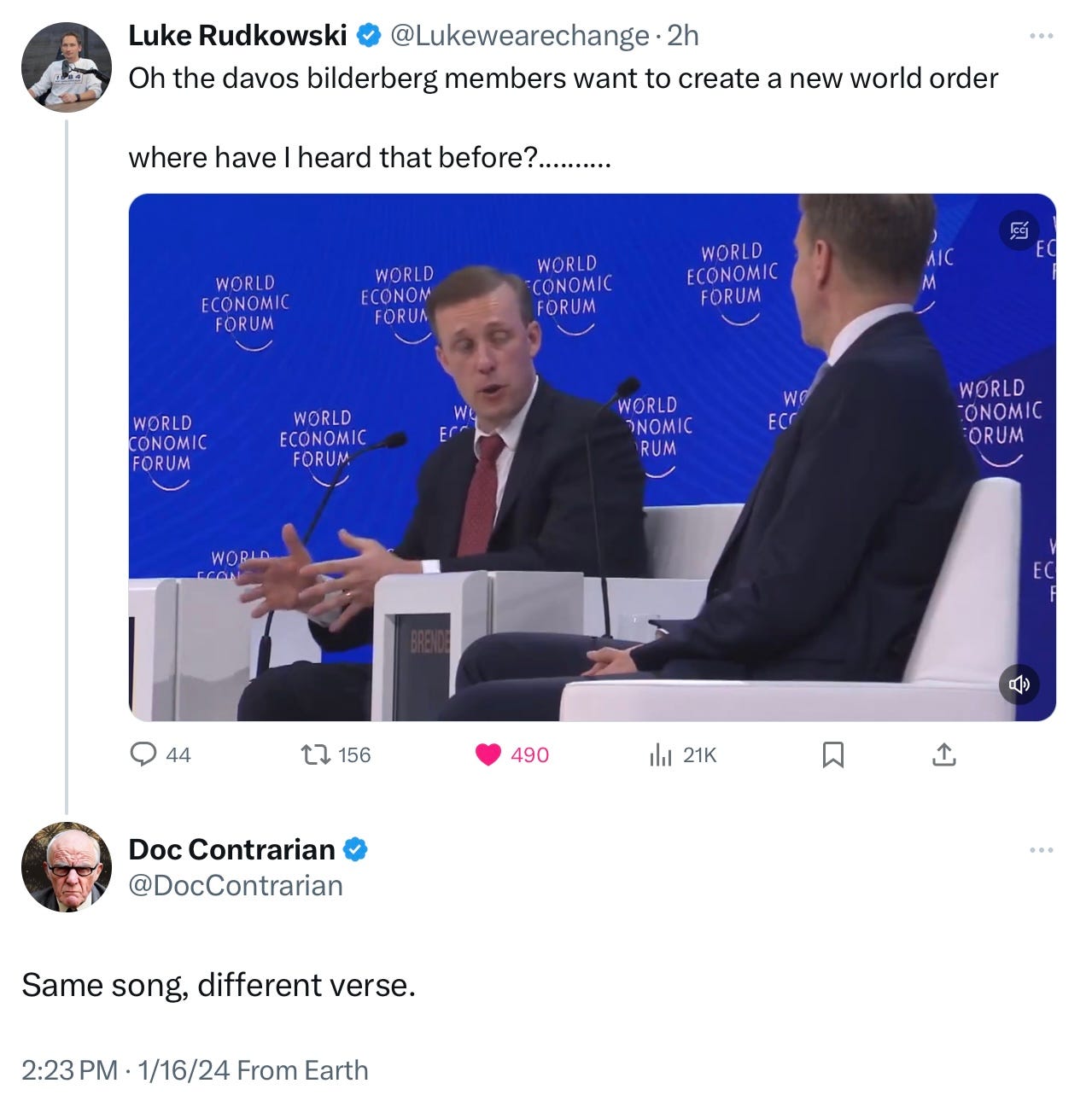Viewport: 1092px width, 1101px height.
Task: Unlike the tweet with 490 likes
Action: (511, 754)
